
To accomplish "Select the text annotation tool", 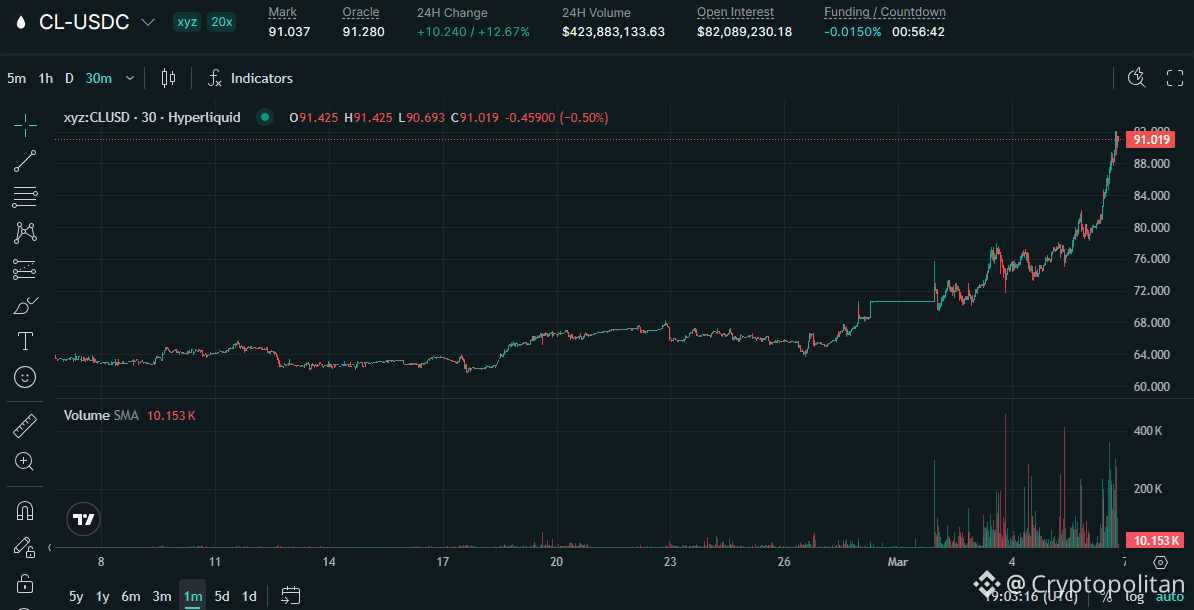I will (x=24, y=340).
